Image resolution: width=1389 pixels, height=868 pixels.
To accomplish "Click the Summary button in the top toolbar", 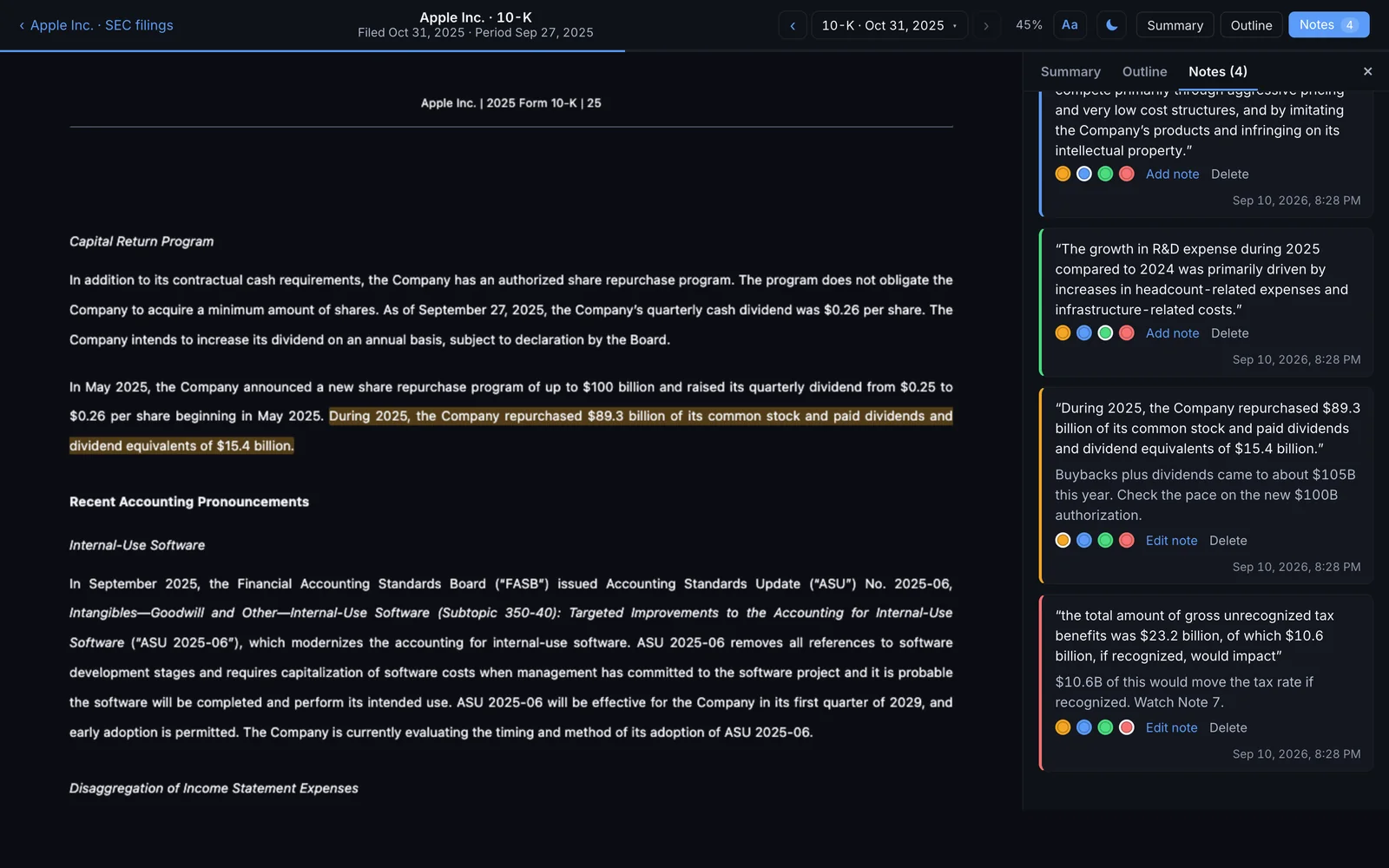I will coord(1175,25).
